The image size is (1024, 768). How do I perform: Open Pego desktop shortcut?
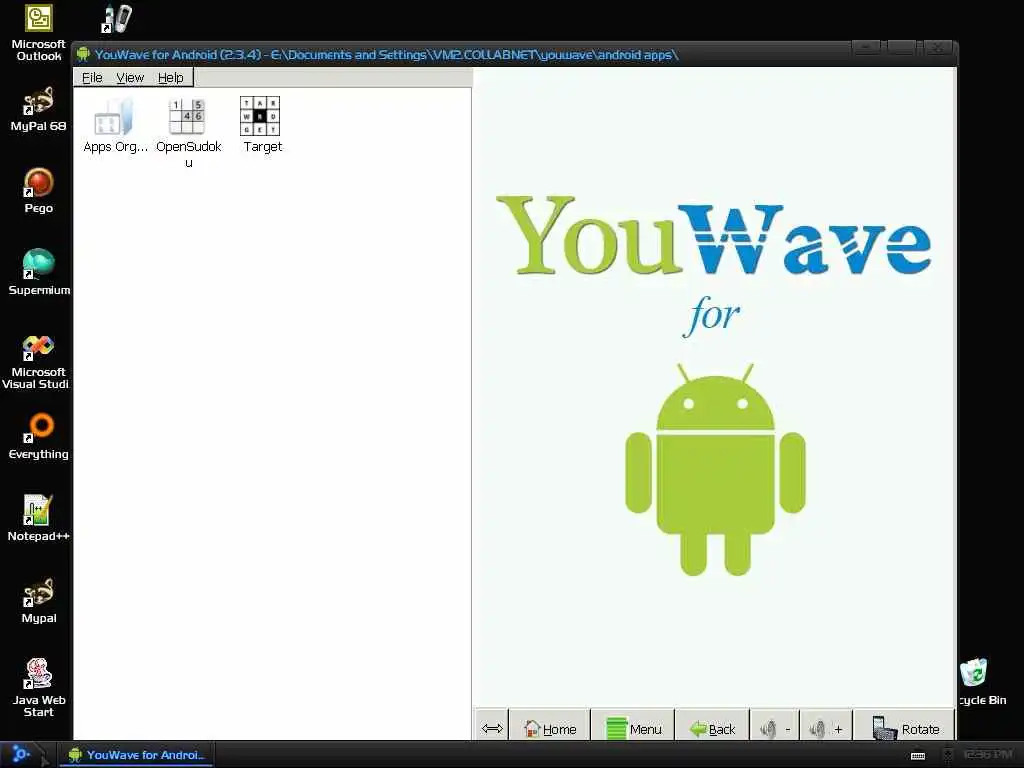pos(39,191)
